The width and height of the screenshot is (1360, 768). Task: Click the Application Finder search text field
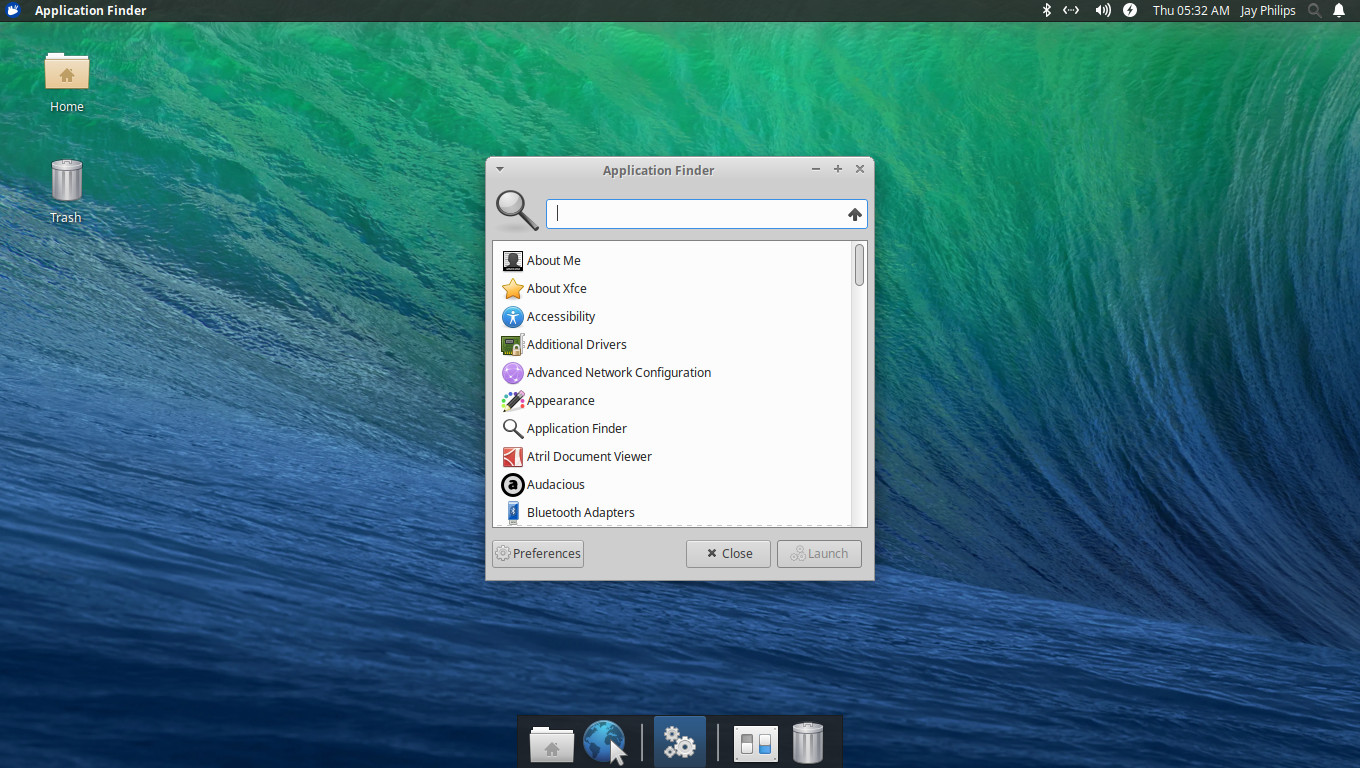(x=695, y=214)
